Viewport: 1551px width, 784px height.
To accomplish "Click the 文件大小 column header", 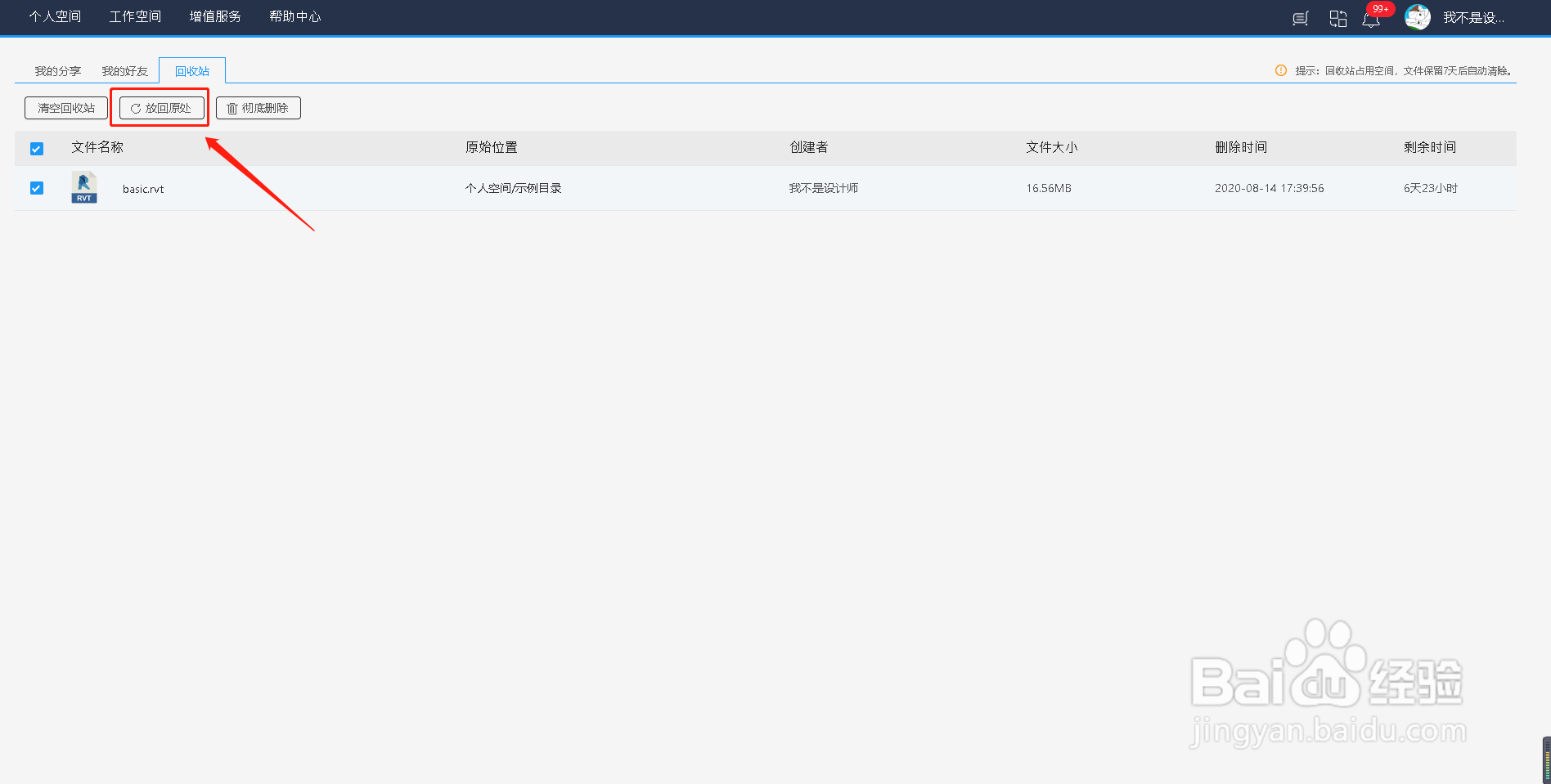I will pos(1052,147).
